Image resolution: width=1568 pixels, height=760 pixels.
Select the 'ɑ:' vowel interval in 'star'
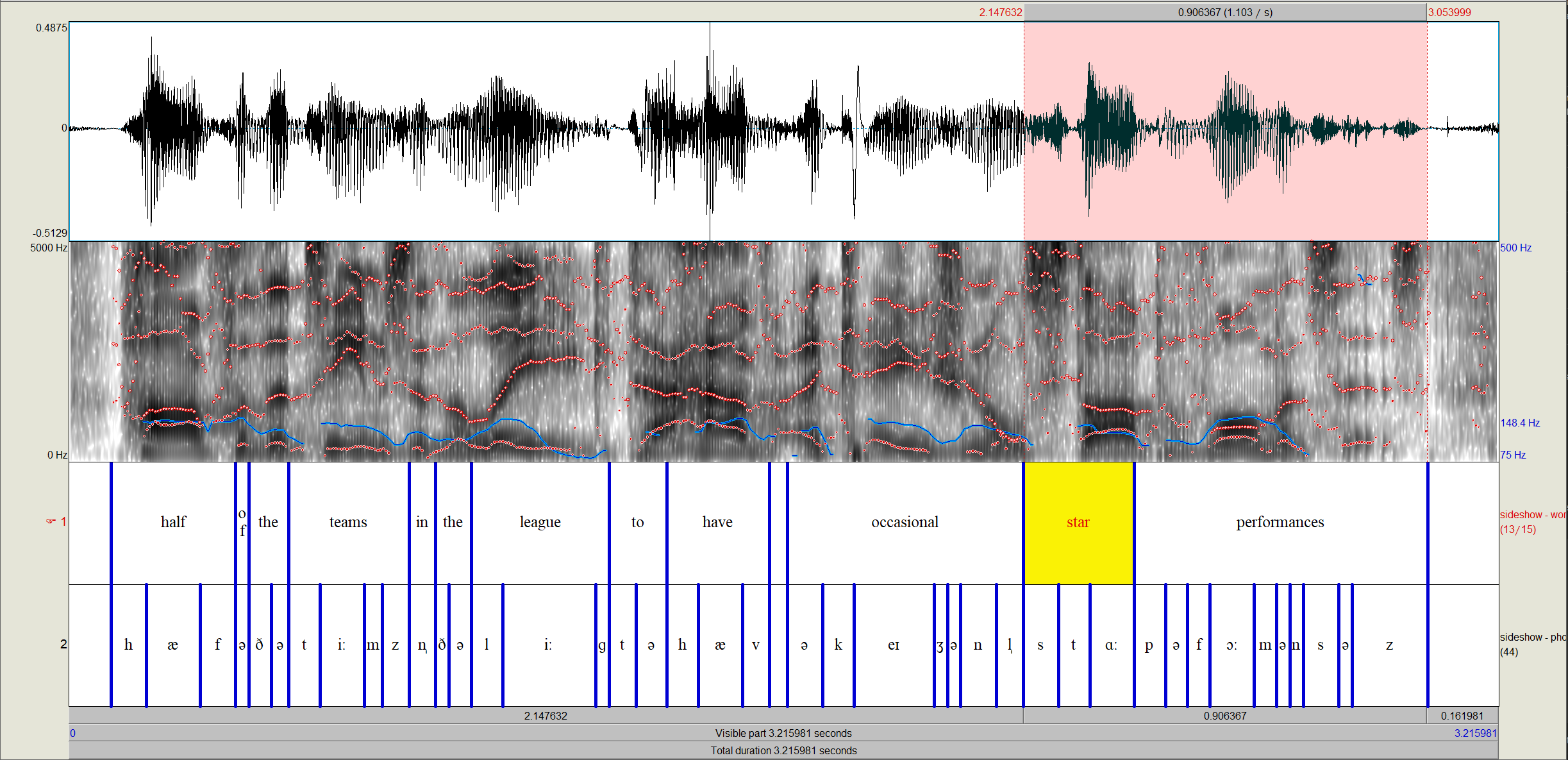(x=1112, y=645)
